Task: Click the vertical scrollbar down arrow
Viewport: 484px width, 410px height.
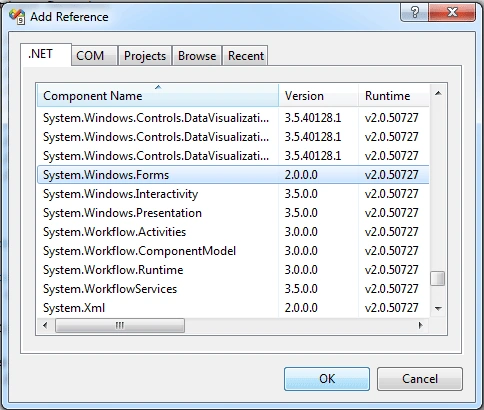Action: 438,309
